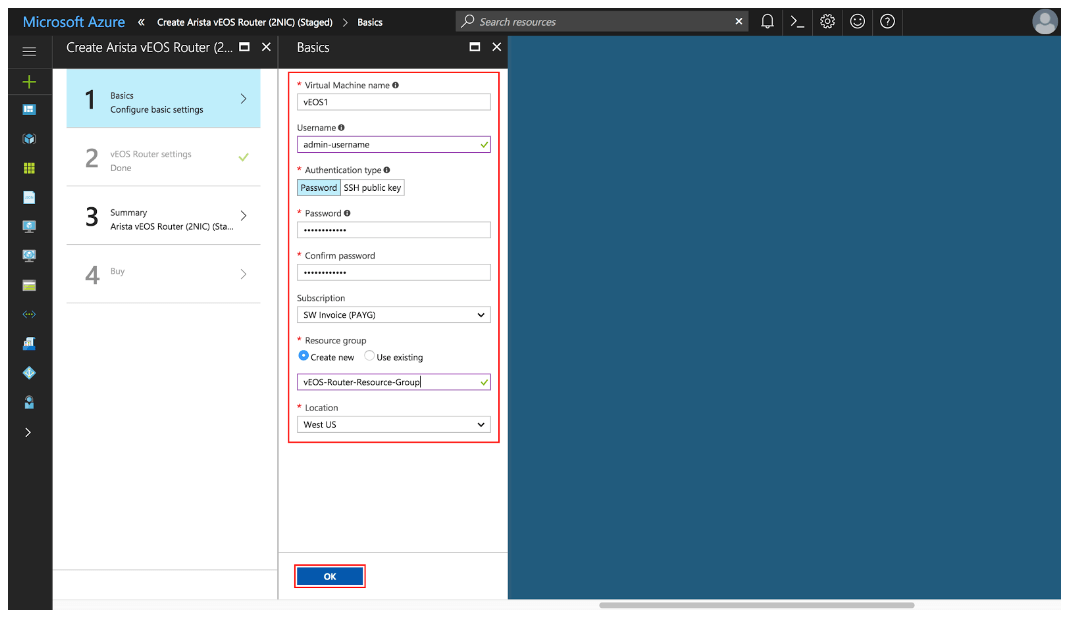This screenshot has height=618, width=1072.
Task: Click the Virtual Machine name field
Action: click(x=394, y=102)
